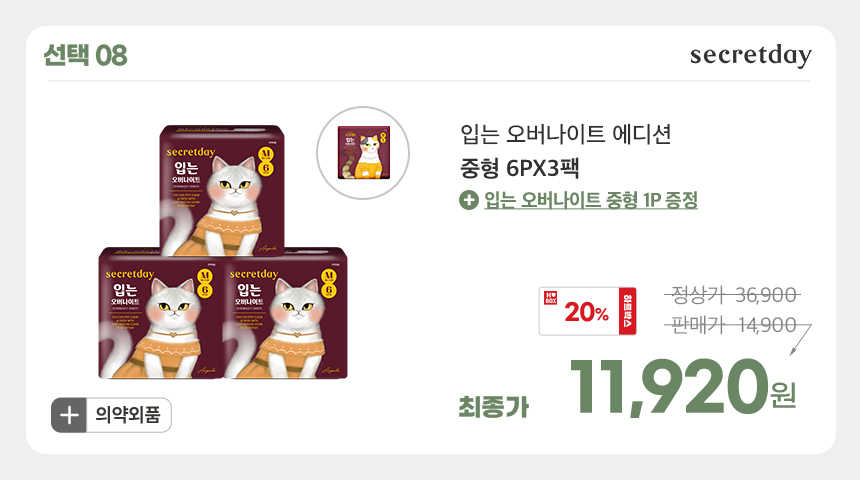Click the 최종가 label

(494, 407)
